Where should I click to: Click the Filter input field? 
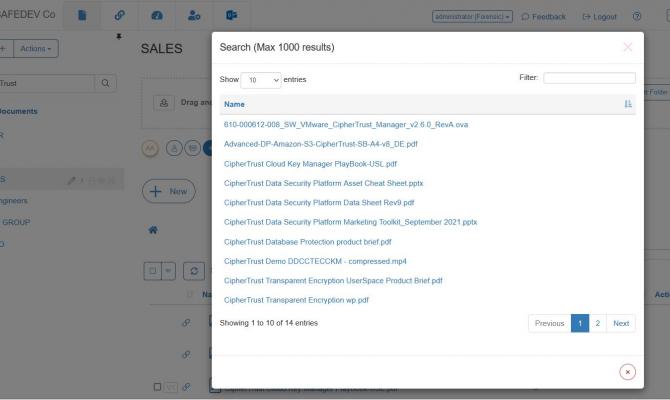pyautogui.click(x=589, y=78)
